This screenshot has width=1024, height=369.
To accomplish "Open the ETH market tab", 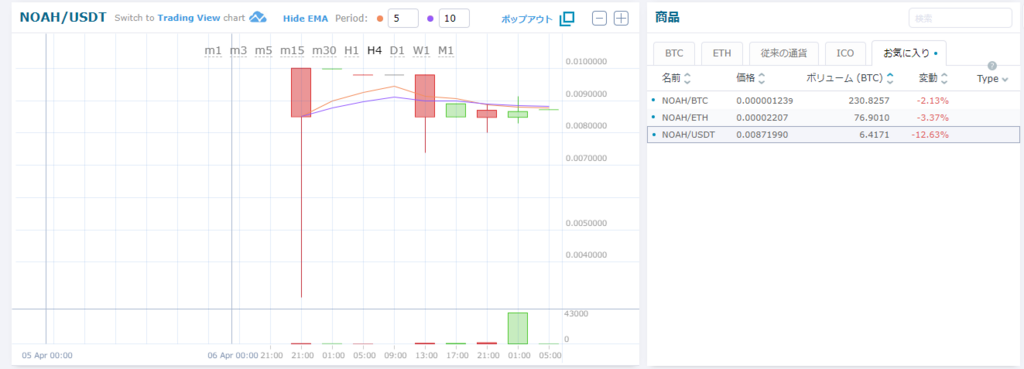I will coord(722,54).
